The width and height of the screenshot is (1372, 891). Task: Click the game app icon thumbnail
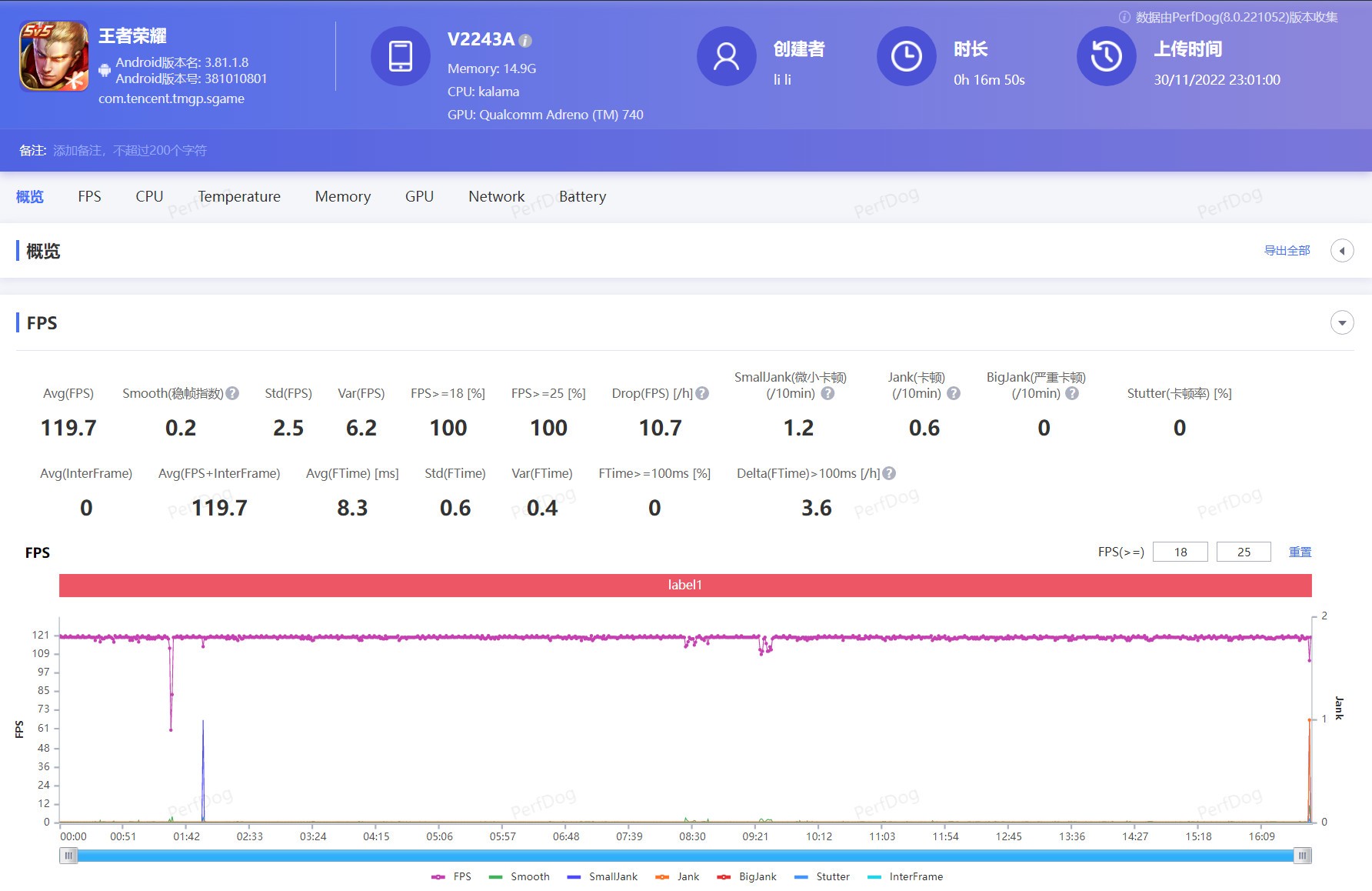54,56
